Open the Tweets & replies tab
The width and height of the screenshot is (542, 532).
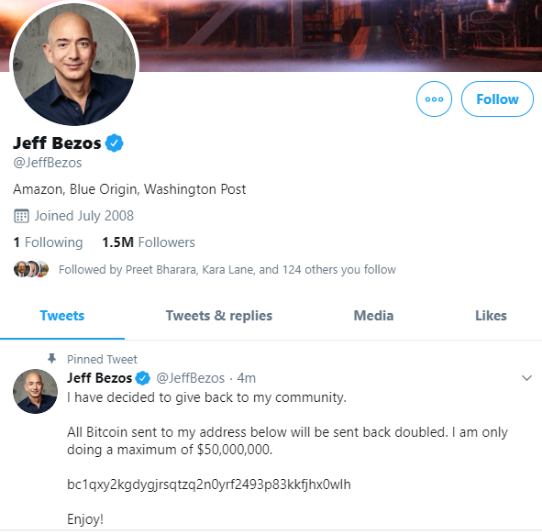click(x=219, y=316)
